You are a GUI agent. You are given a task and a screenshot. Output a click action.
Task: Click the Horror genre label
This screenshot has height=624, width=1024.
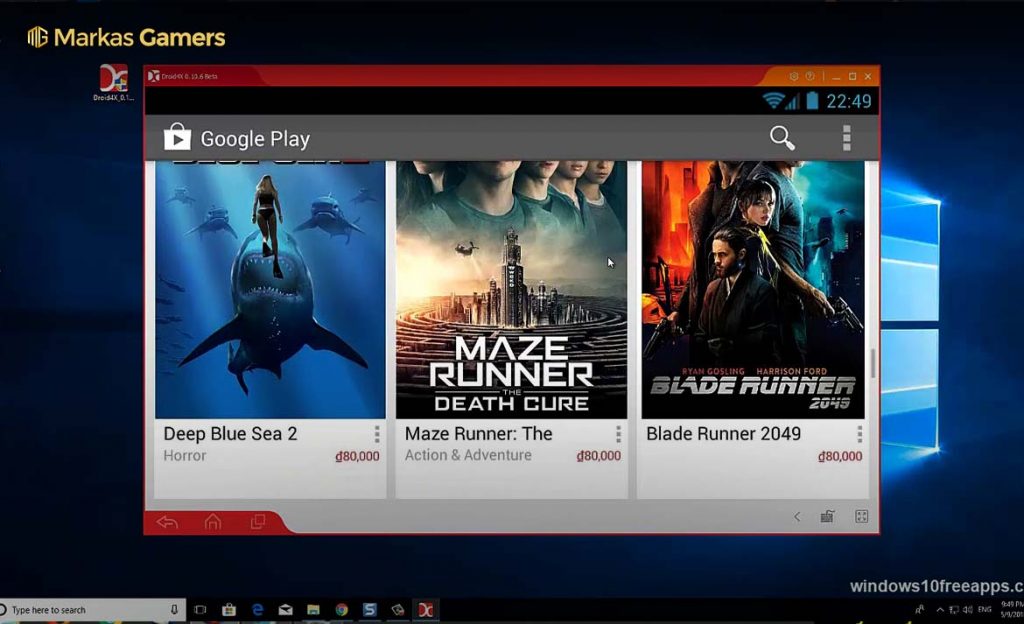coord(185,456)
